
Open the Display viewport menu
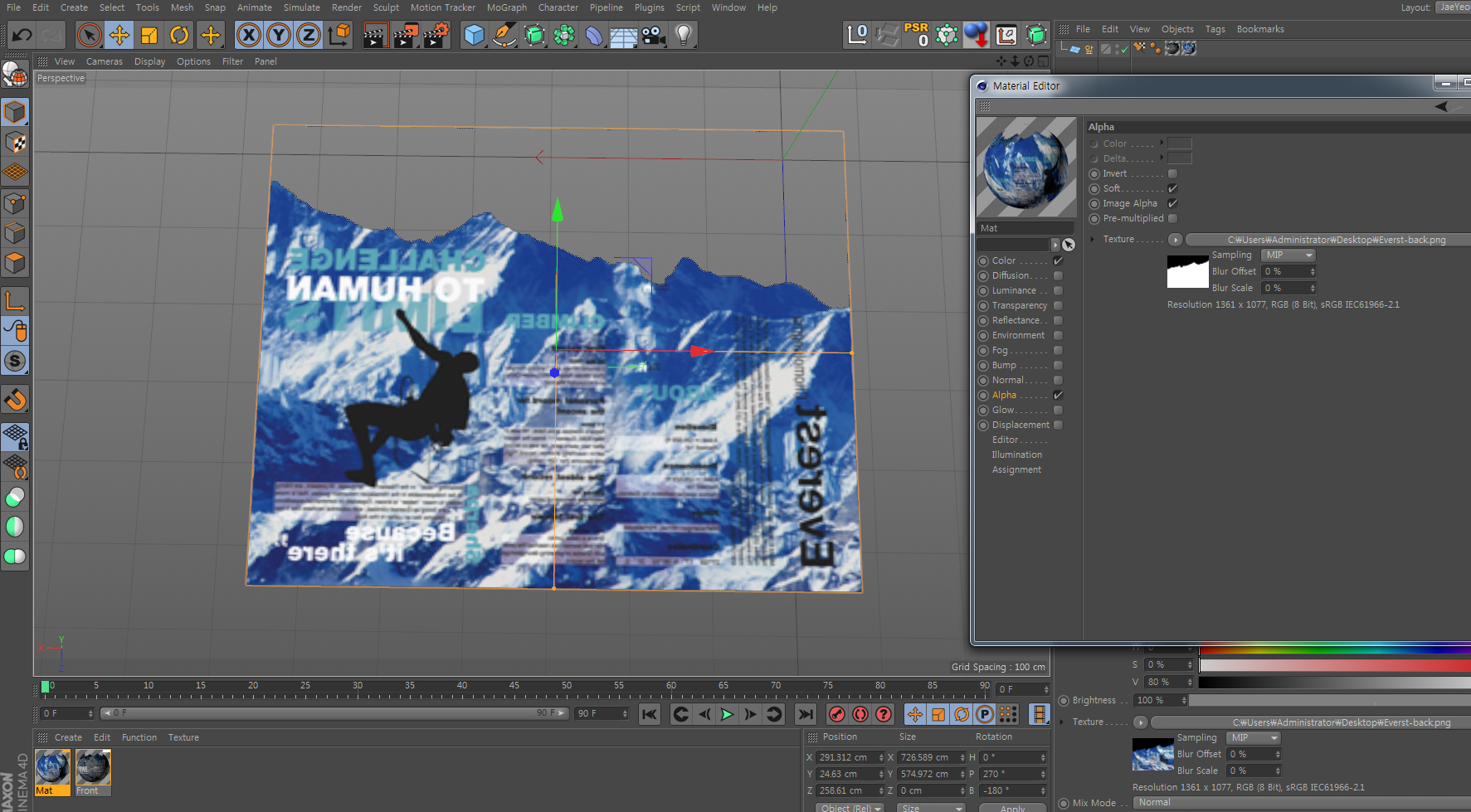point(150,61)
